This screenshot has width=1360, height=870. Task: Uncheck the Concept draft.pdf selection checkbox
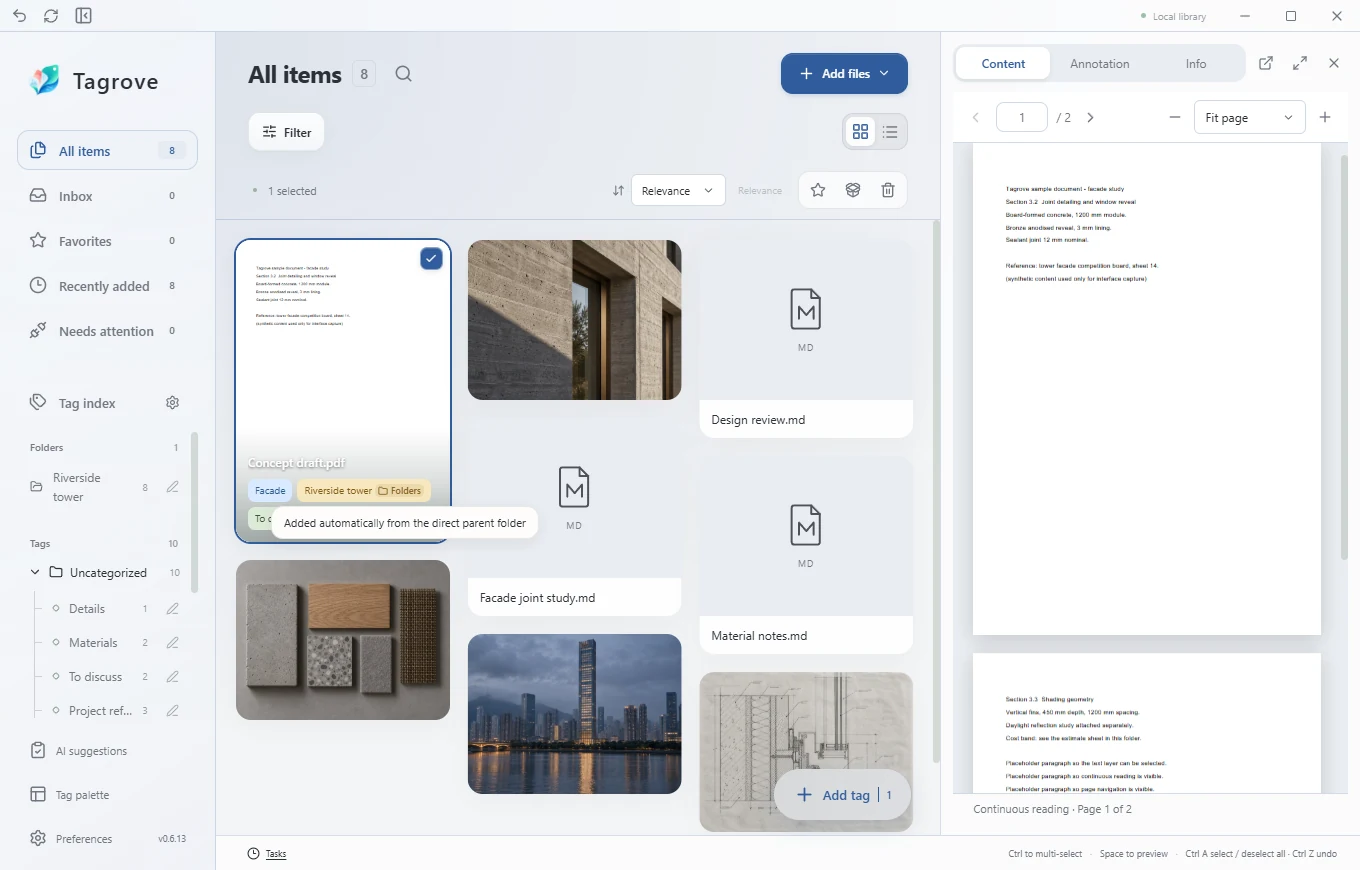click(431, 259)
